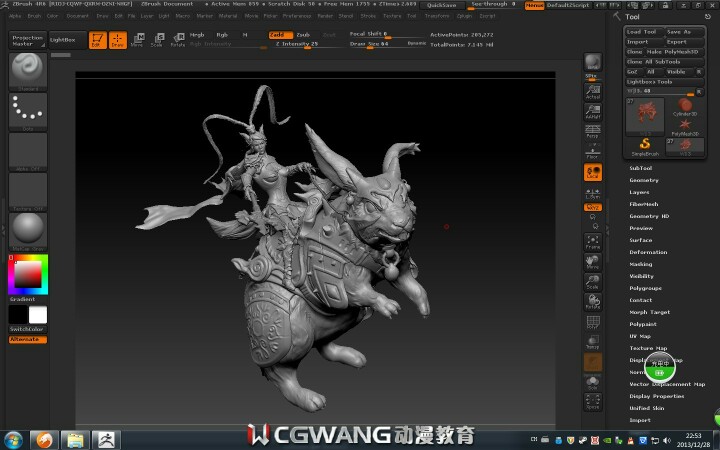
Task: Enable Mrgb color and material mode
Action: pyautogui.click(x=197, y=35)
